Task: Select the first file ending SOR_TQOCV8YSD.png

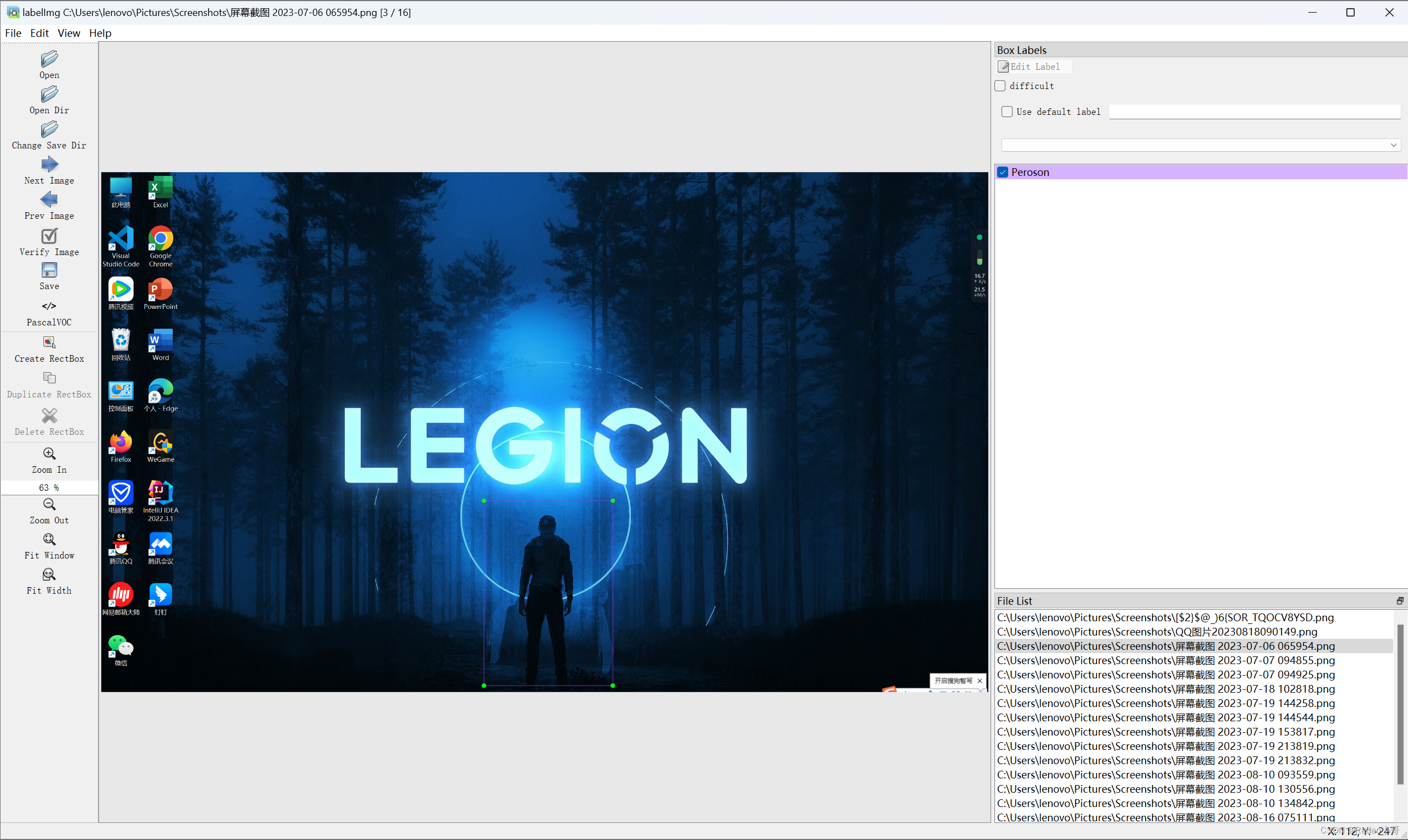Action: pos(1193,617)
